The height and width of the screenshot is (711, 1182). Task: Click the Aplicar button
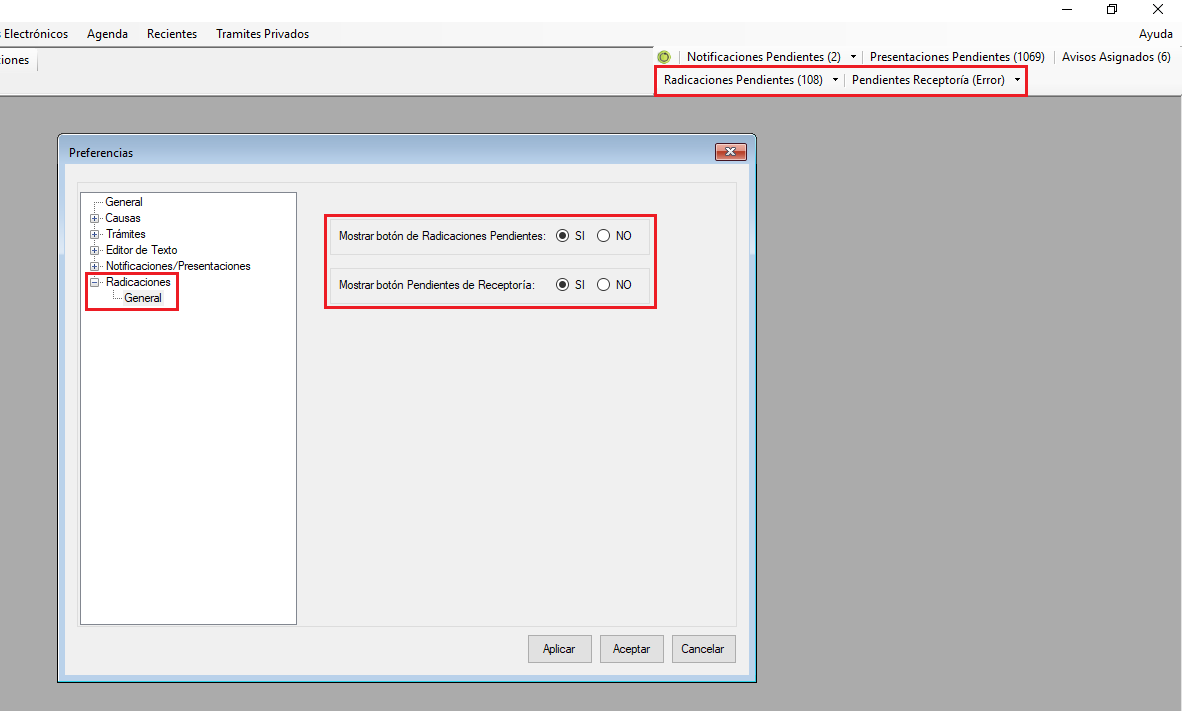pyautogui.click(x=559, y=649)
